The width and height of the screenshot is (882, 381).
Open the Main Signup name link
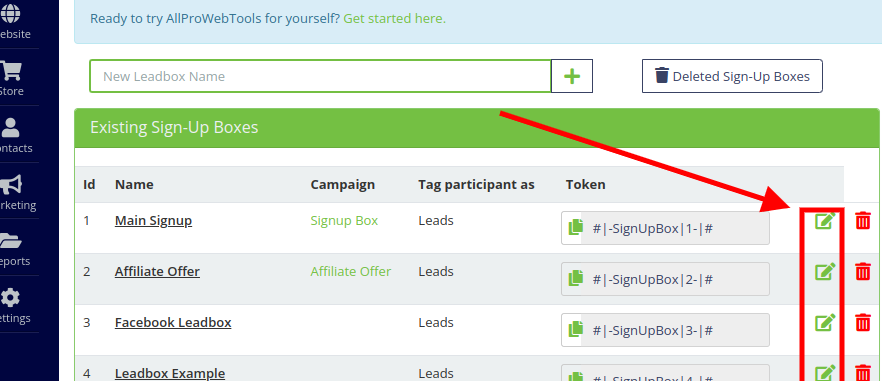(x=154, y=221)
